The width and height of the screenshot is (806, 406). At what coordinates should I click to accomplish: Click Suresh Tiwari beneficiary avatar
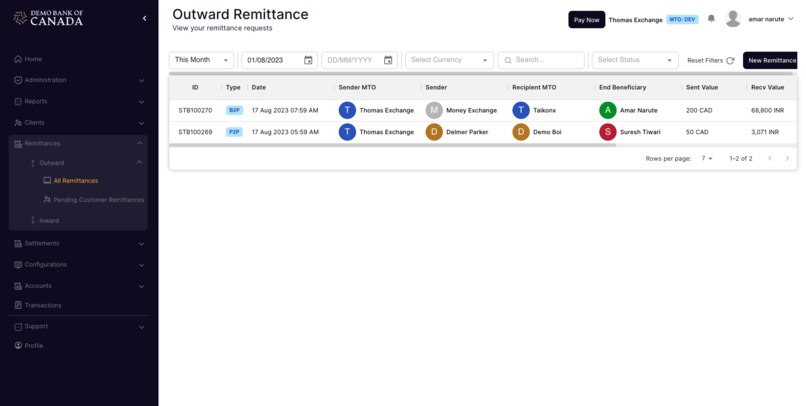(608, 132)
